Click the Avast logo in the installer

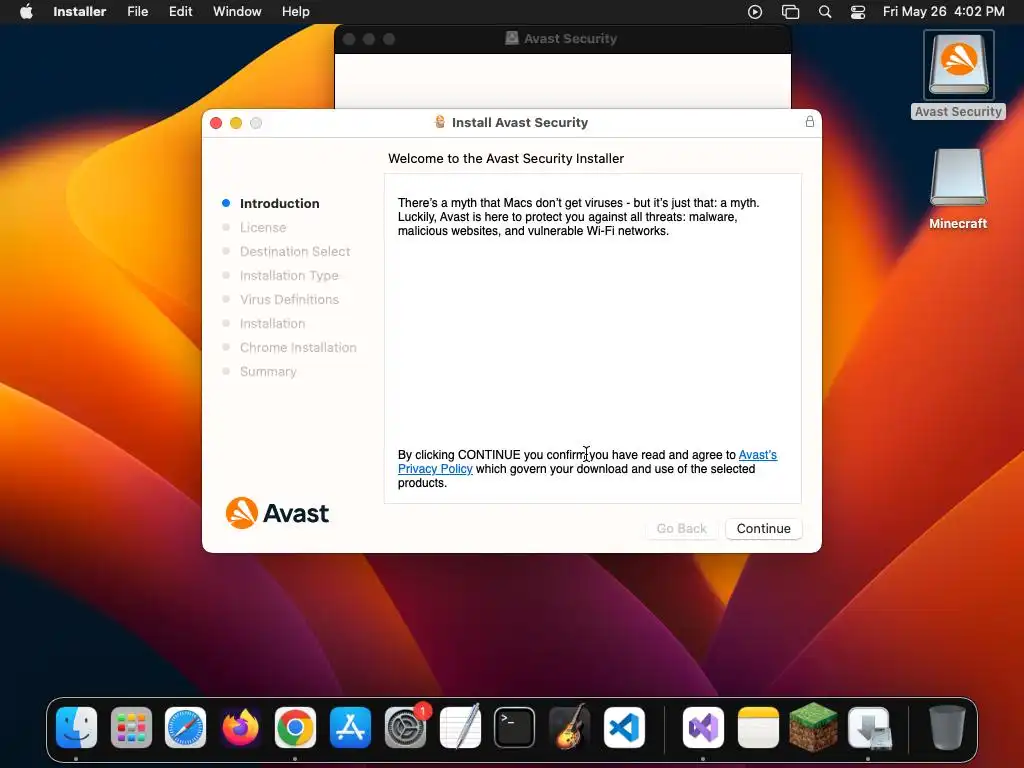[x=277, y=513]
